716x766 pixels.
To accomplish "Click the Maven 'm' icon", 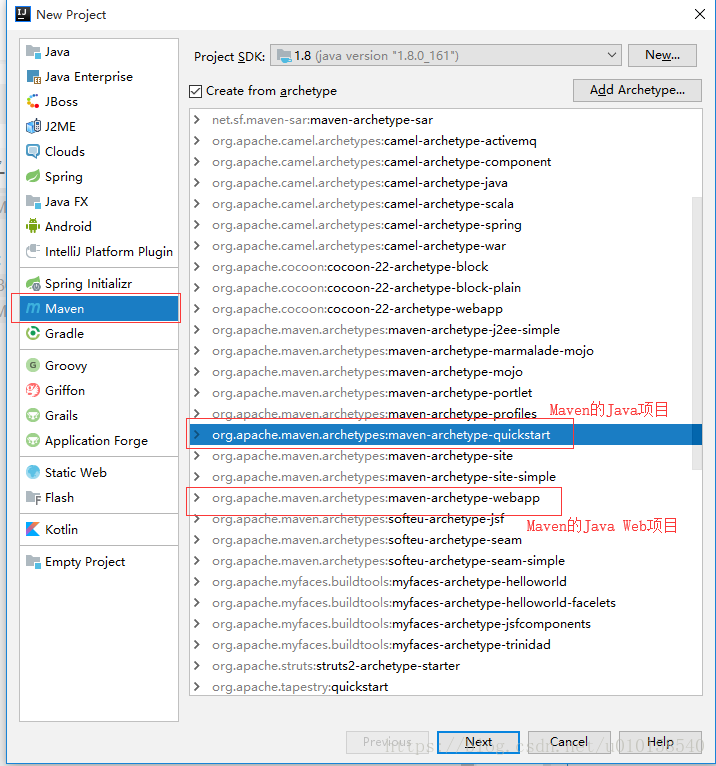I will coord(33,308).
